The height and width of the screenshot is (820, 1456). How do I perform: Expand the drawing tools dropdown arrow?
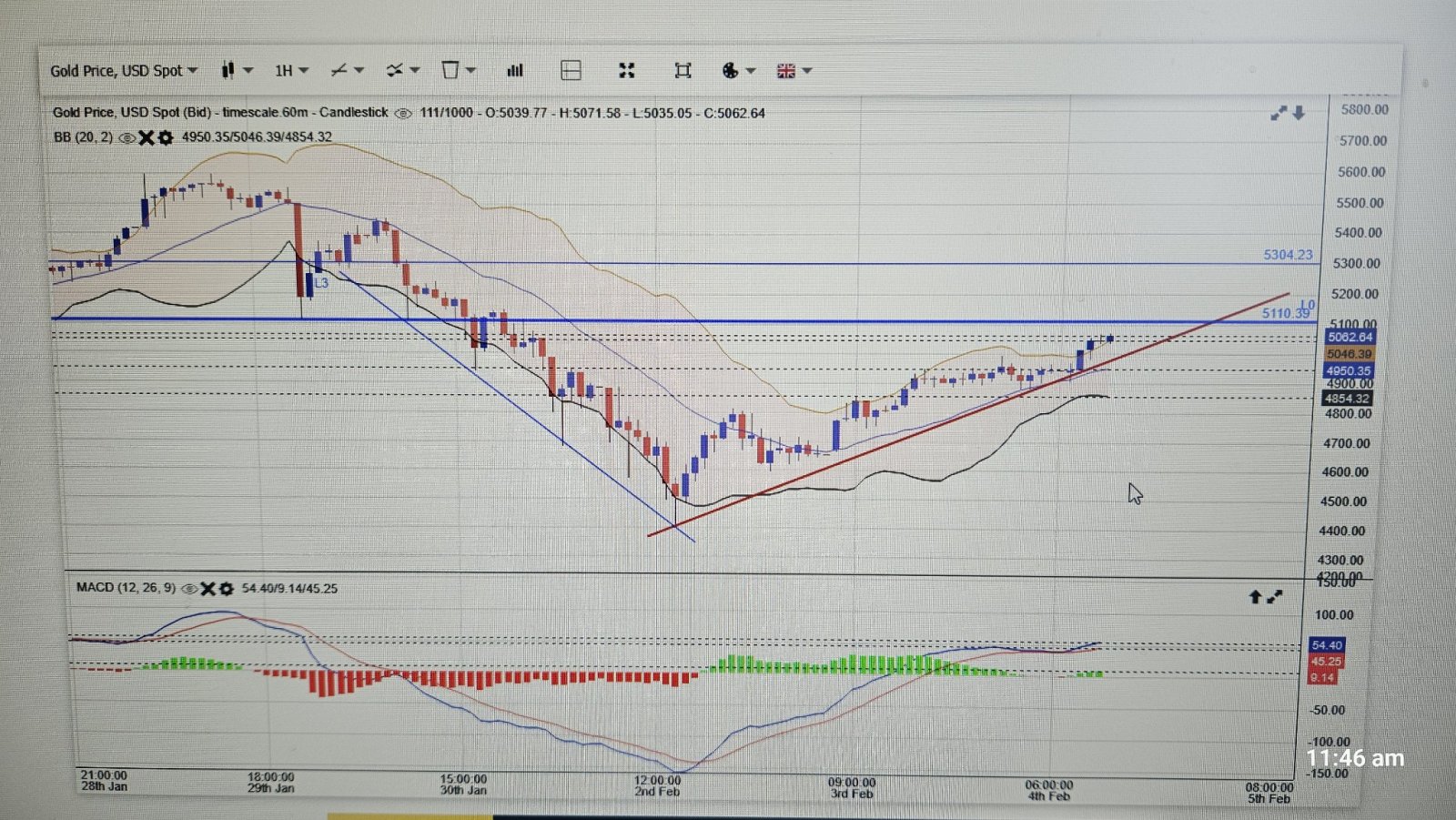[359, 70]
